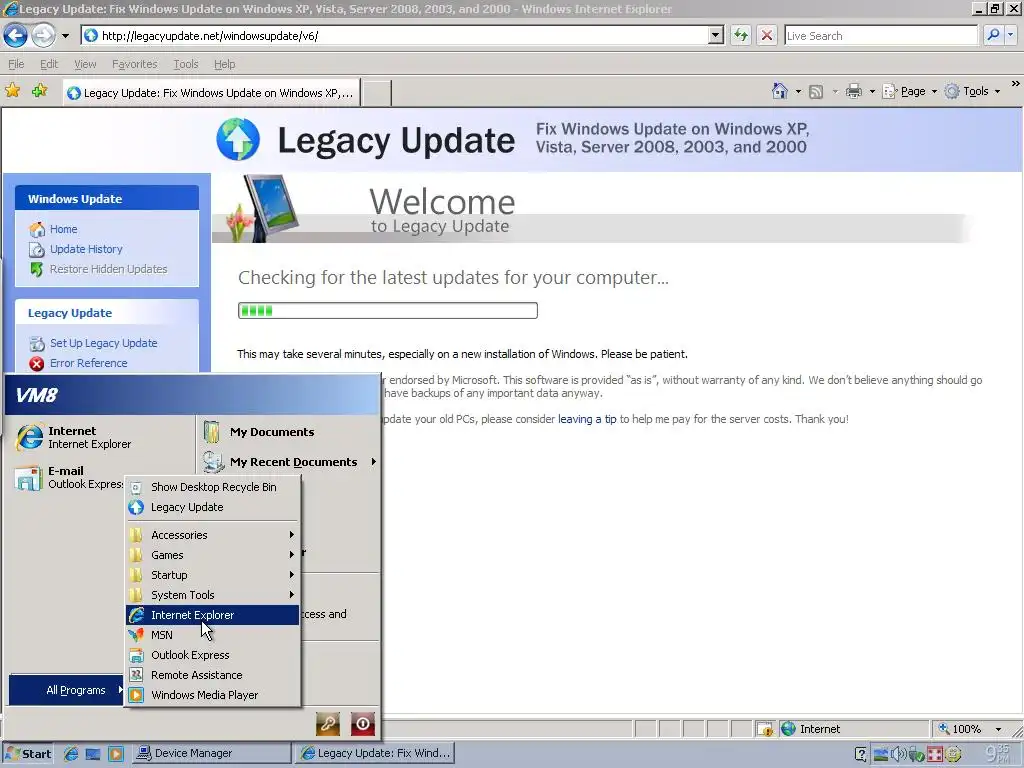The image size is (1024, 768).
Task: Launch MSN from programs list
Action: [213, 635]
